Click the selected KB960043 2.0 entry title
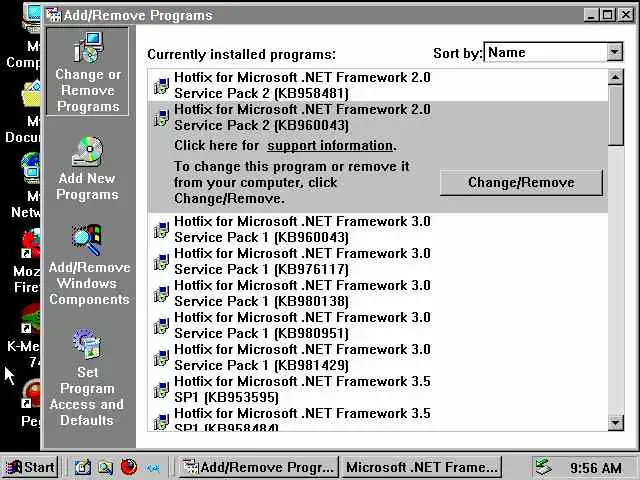The image size is (640, 480). click(302, 118)
